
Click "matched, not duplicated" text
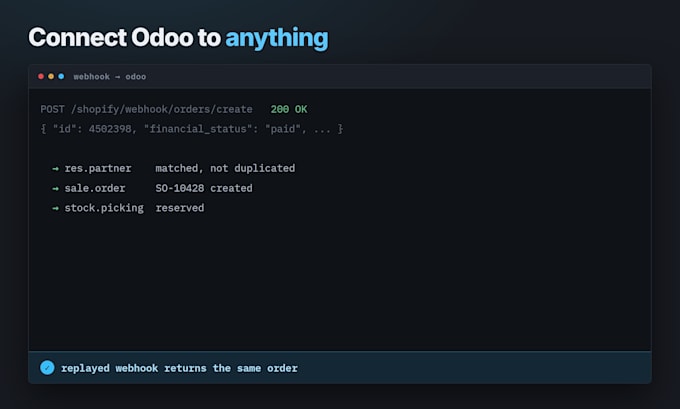(x=225, y=168)
